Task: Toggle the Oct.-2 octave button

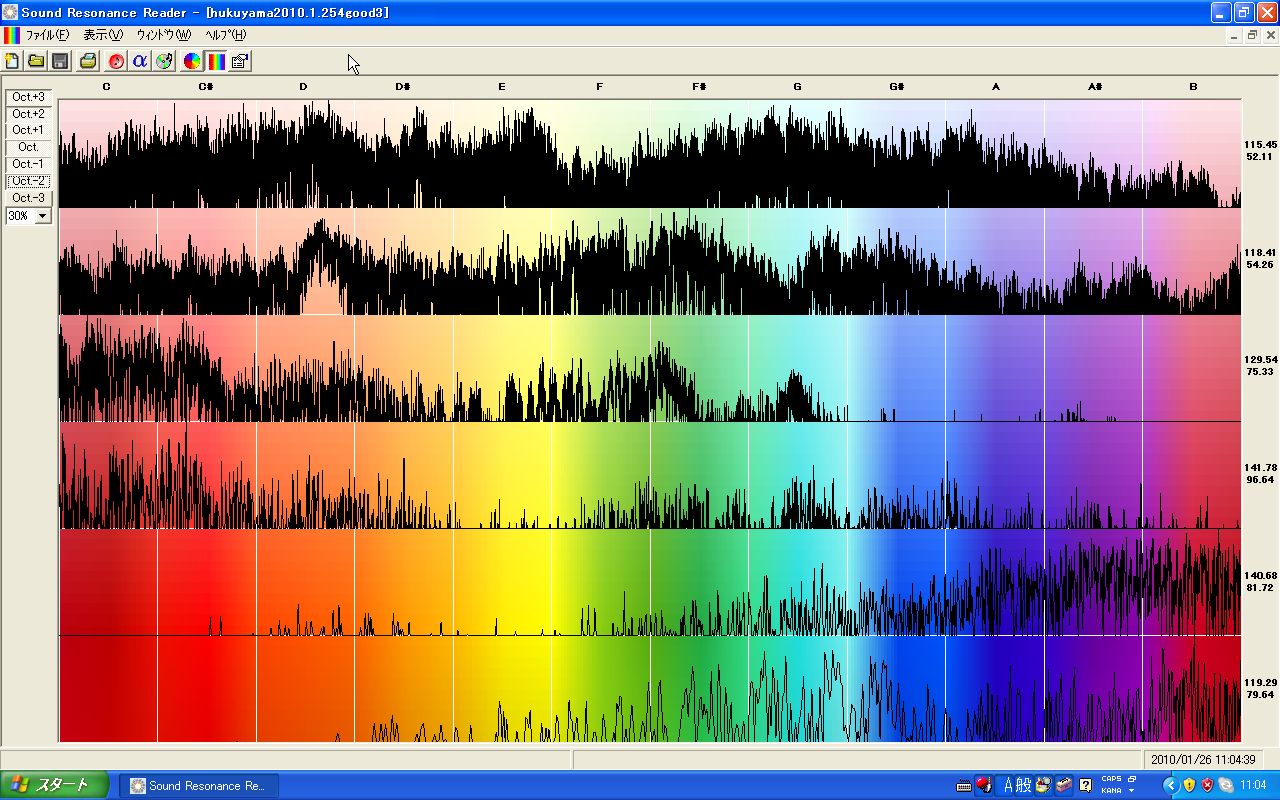Action: [x=28, y=181]
